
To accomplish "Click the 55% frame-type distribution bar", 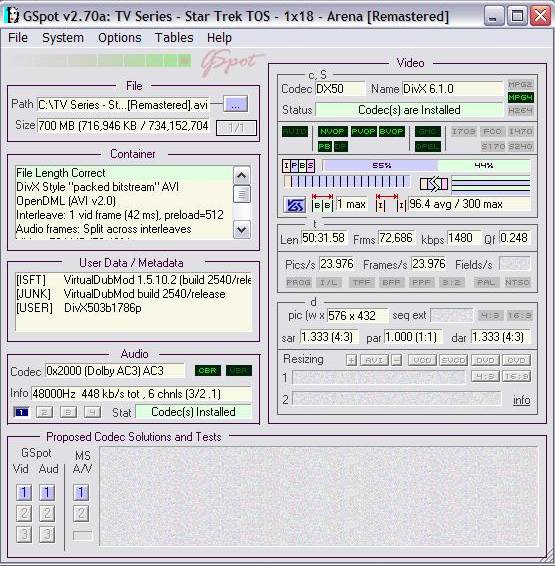I will point(380,166).
